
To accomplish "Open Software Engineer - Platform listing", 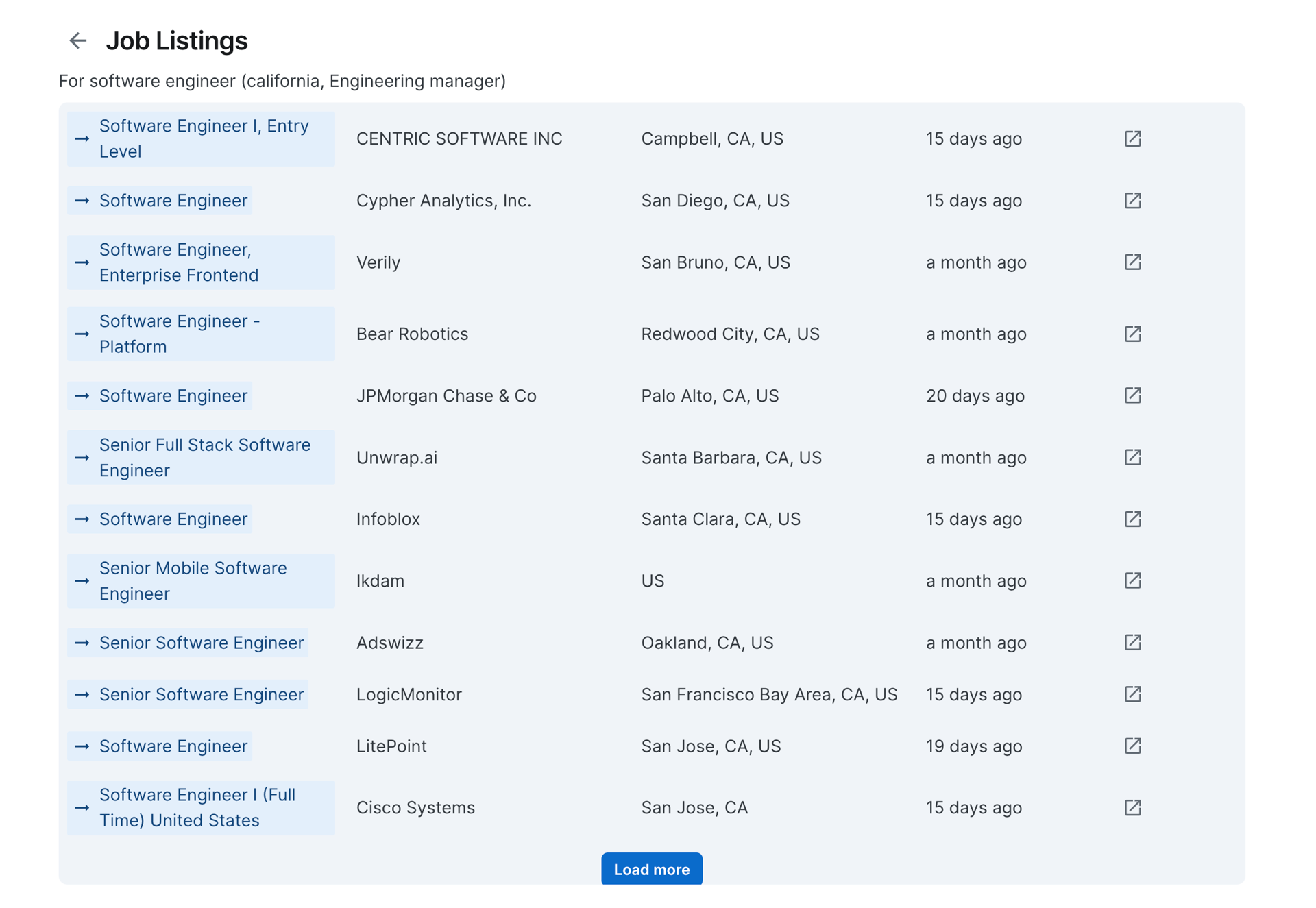I will [x=201, y=334].
